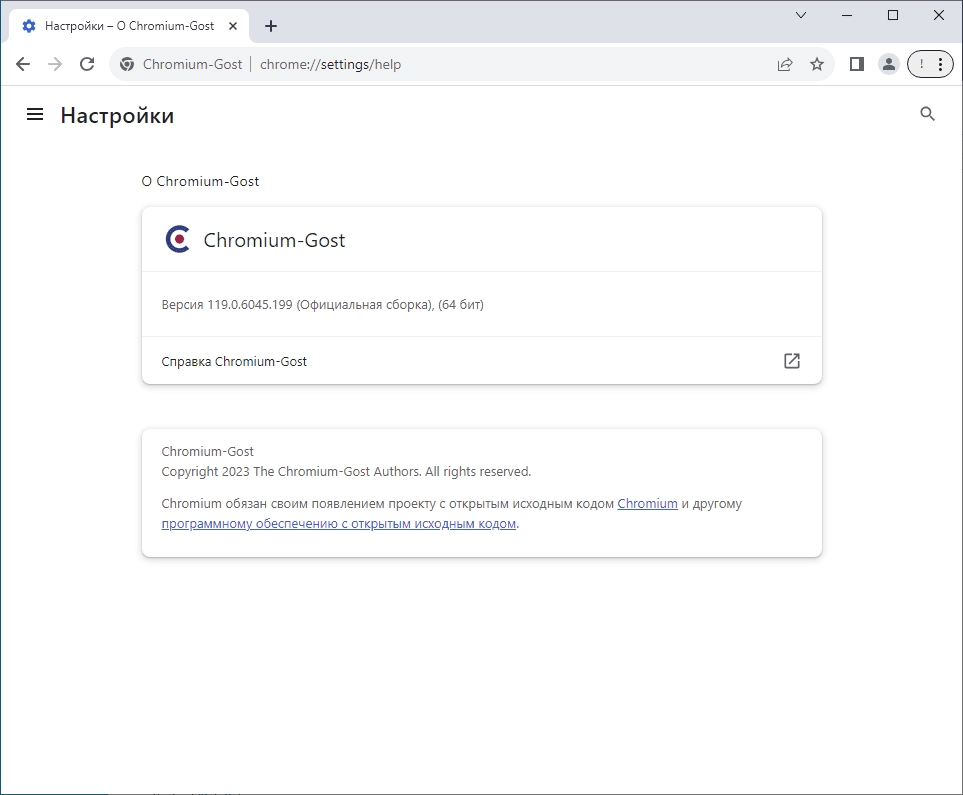Click the address bar URL chrome://settings/help

pos(330,65)
